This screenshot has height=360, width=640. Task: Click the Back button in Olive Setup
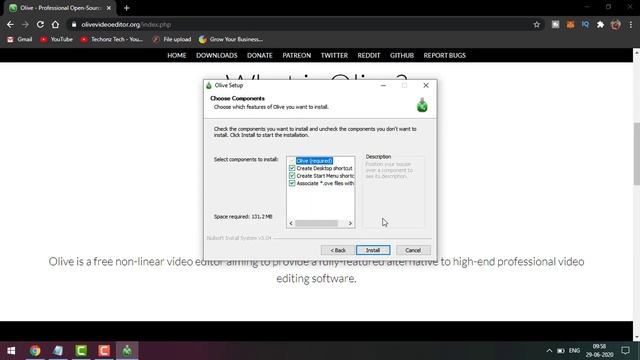pos(338,250)
